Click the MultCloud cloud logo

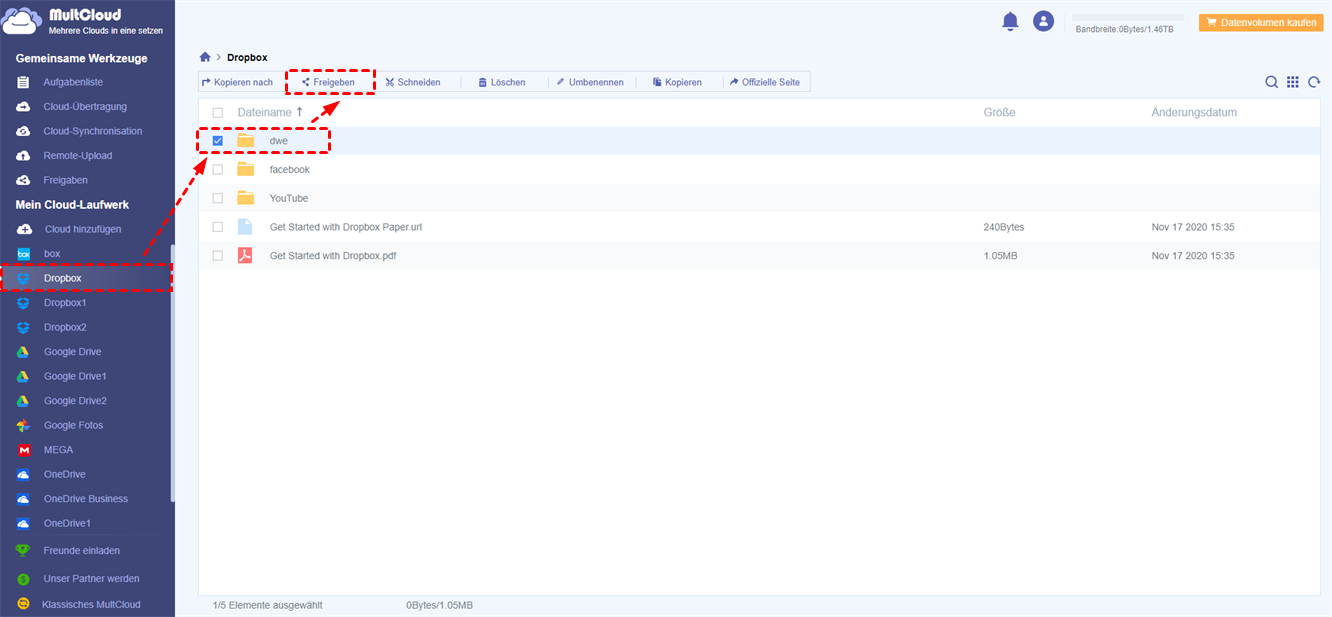(x=22, y=22)
